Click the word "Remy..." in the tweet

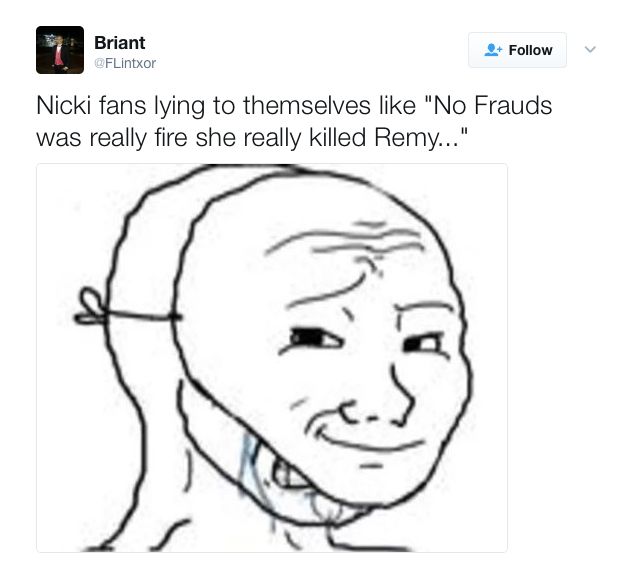421,138
